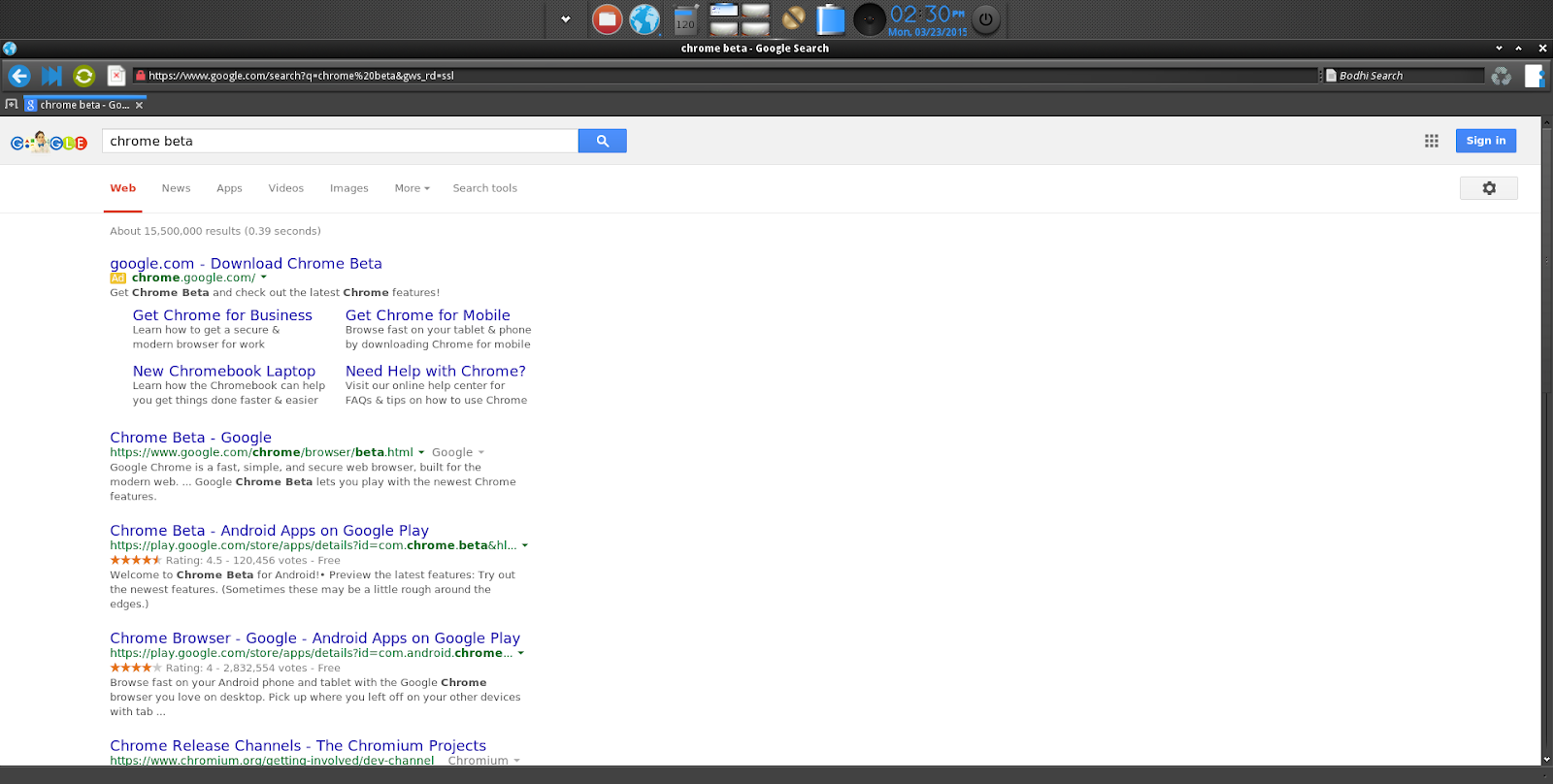1553x784 pixels.
Task: Expand arrow next to chrome.google.com/ ad URL
Action: pos(263,278)
